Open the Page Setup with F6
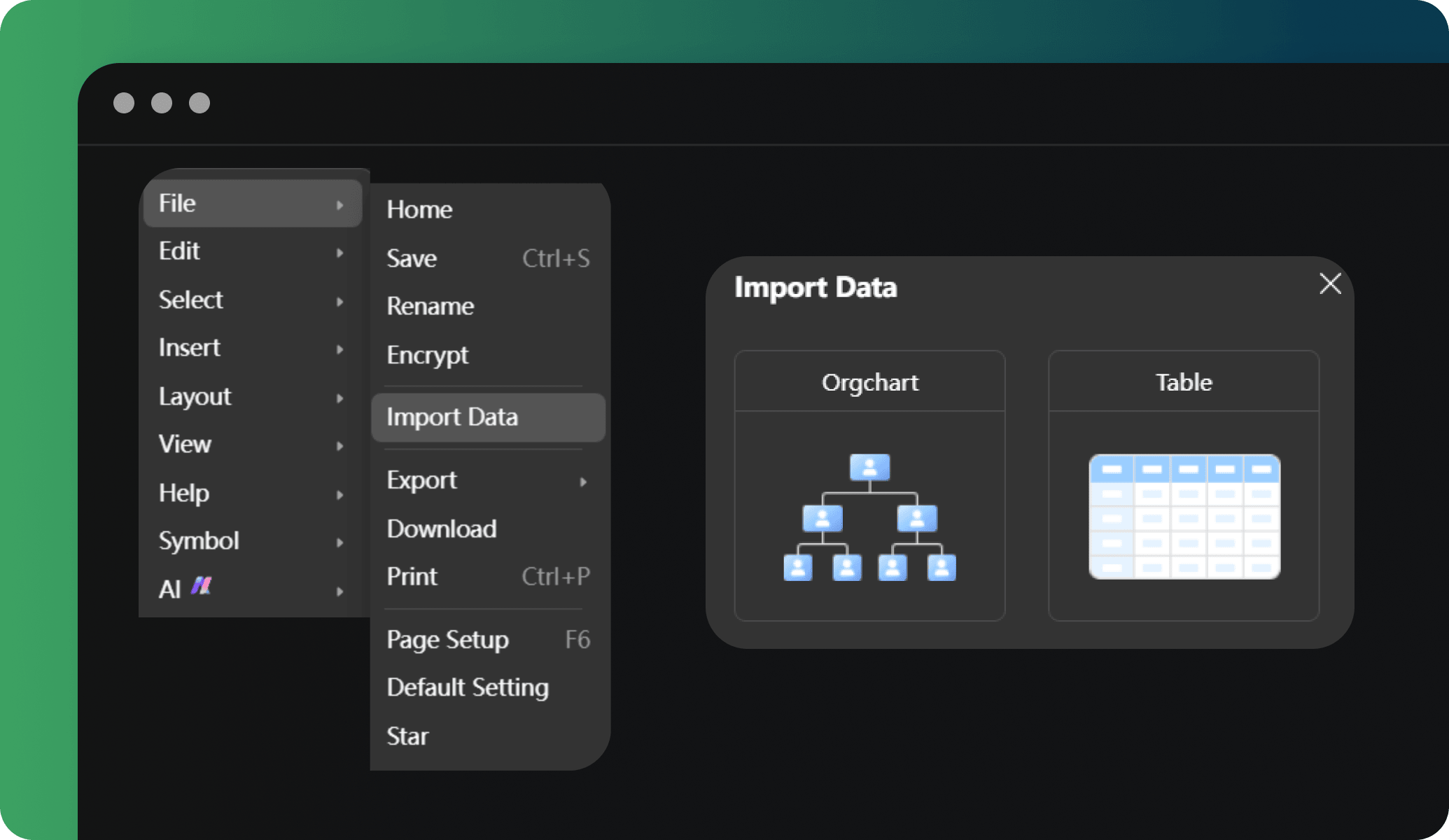1449x840 pixels. tap(486, 639)
